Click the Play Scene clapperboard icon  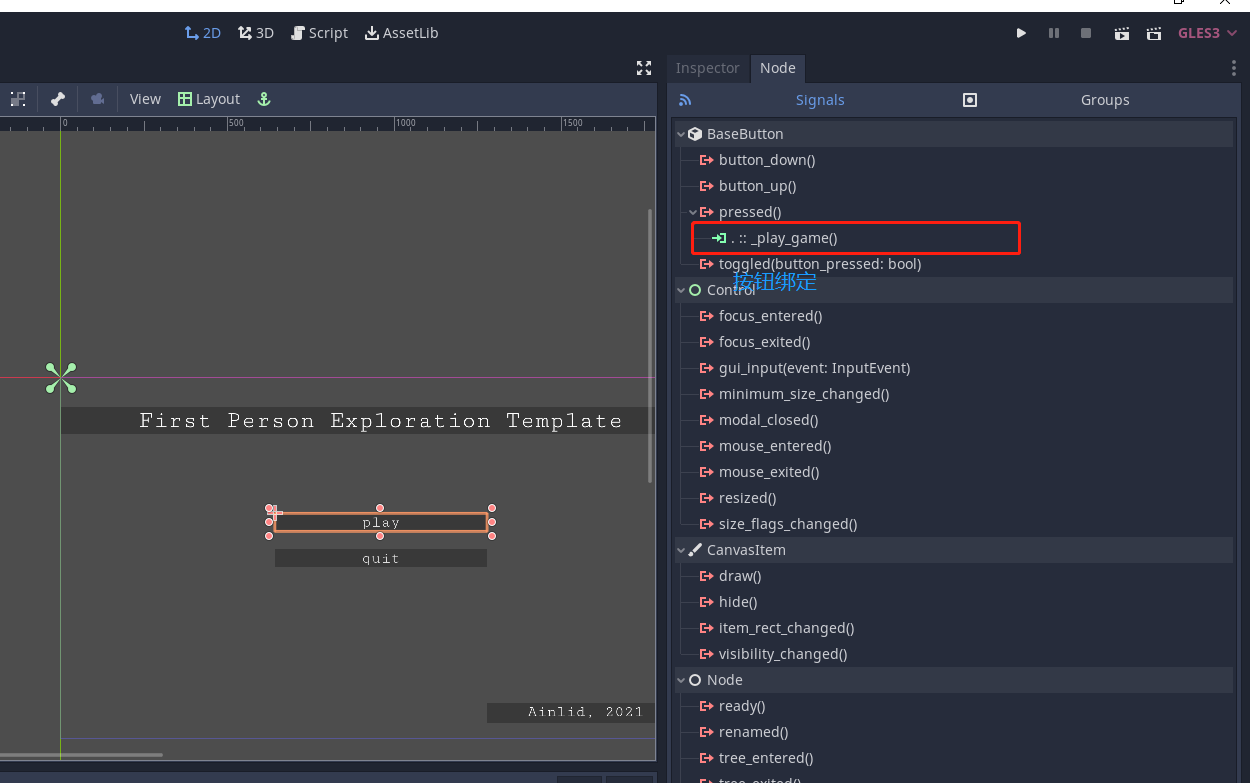(x=1122, y=33)
